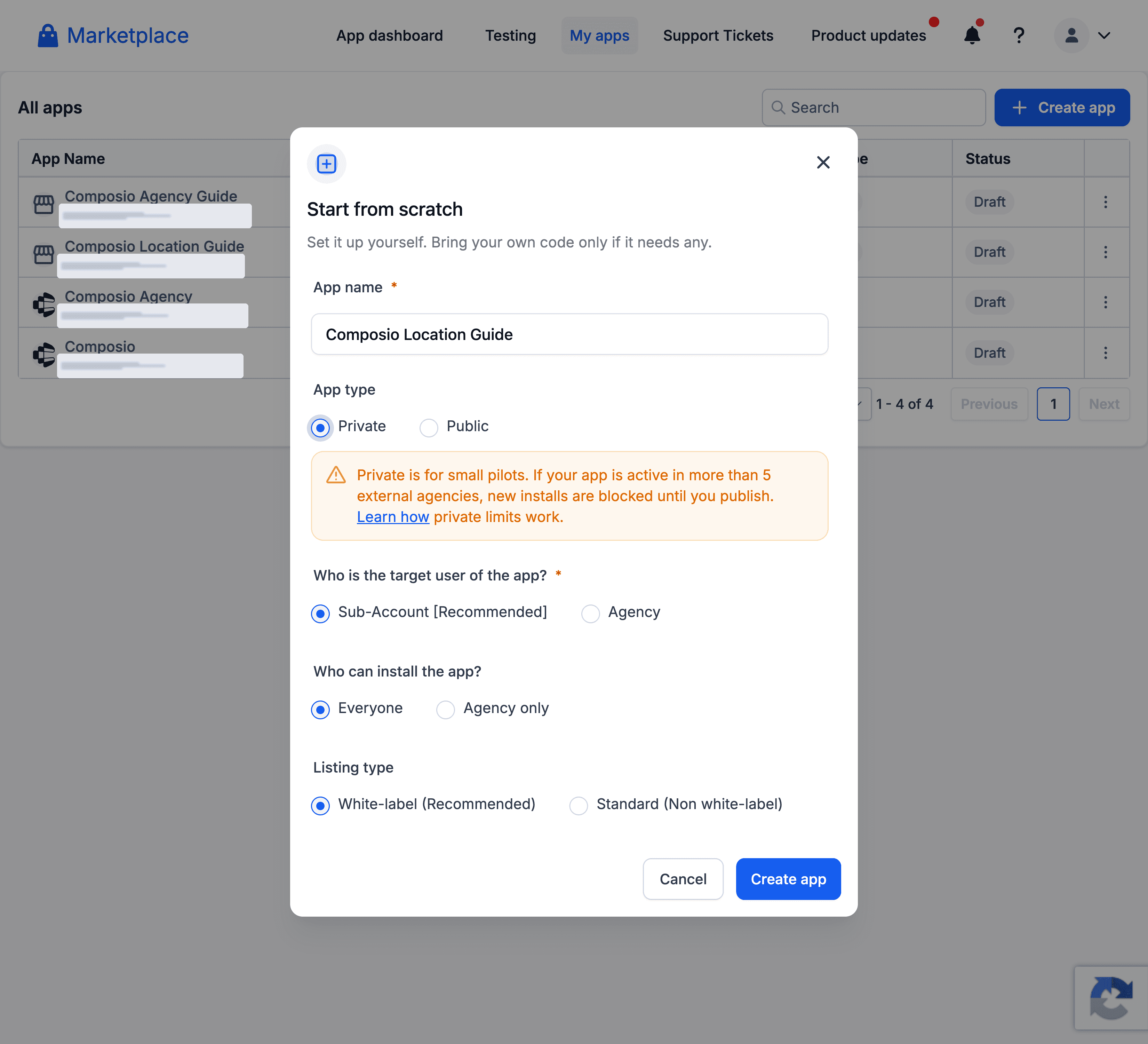Open the notifications bell
Viewport: 1148px width, 1044px height.
click(x=972, y=35)
